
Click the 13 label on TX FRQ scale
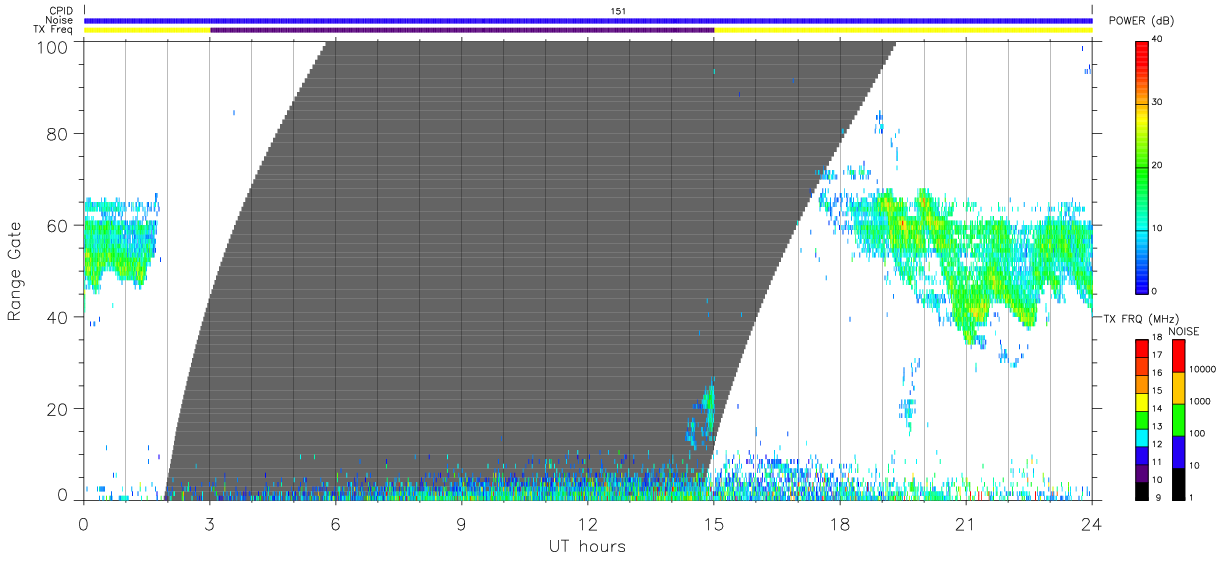pyautogui.click(x=1158, y=427)
